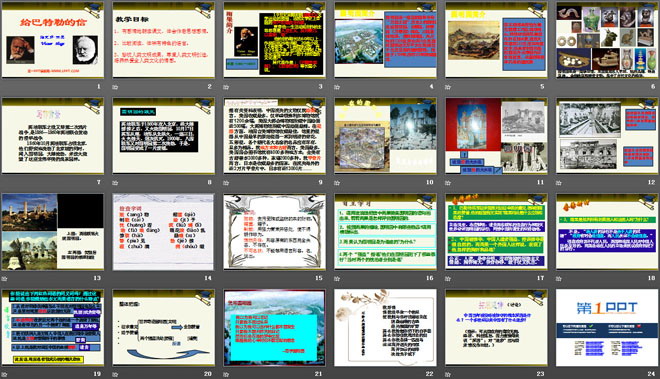
Task: Click the animation star icon under slide 13
Action: pyautogui.click(x=5, y=278)
